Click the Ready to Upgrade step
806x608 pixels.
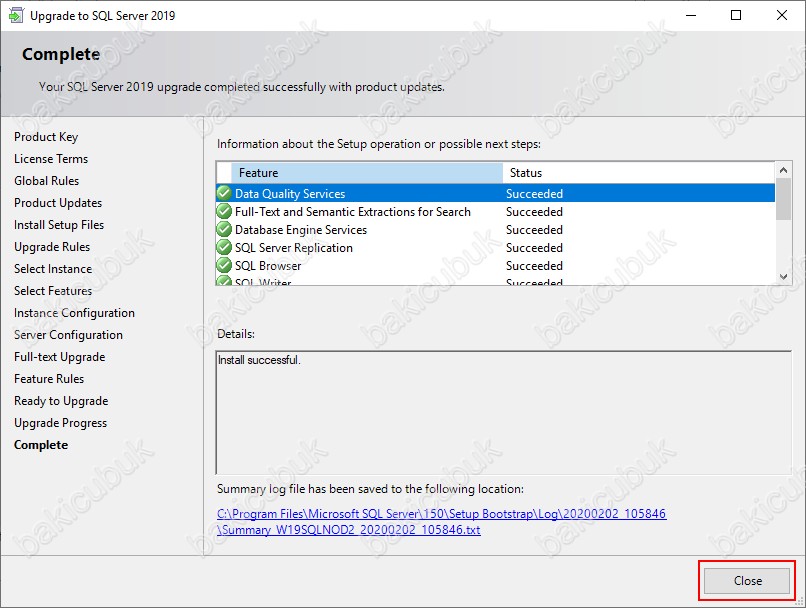[61, 401]
